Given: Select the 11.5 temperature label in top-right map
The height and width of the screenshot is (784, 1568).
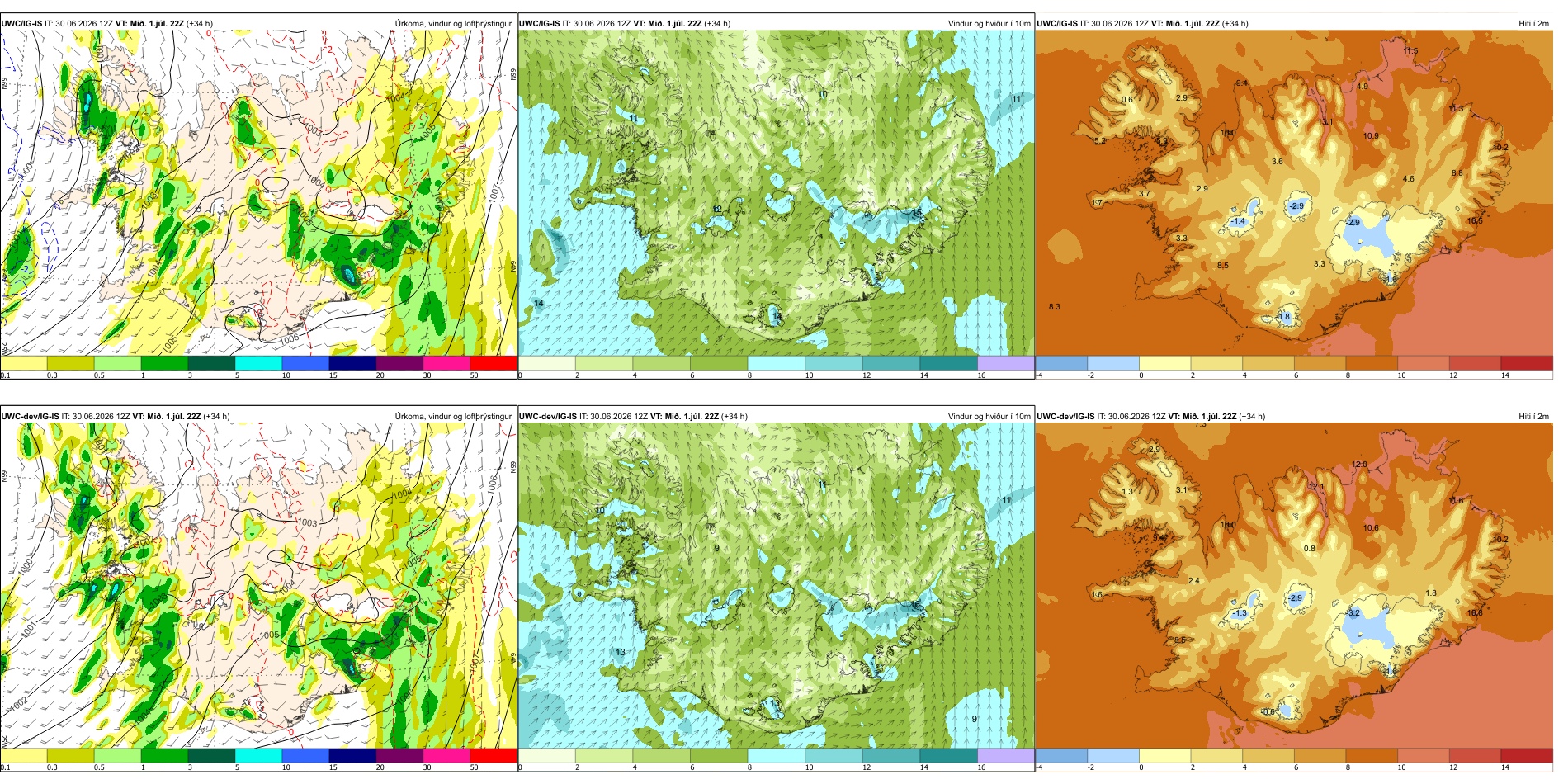Looking at the screenshot, I should click(x=1410, y=51).
